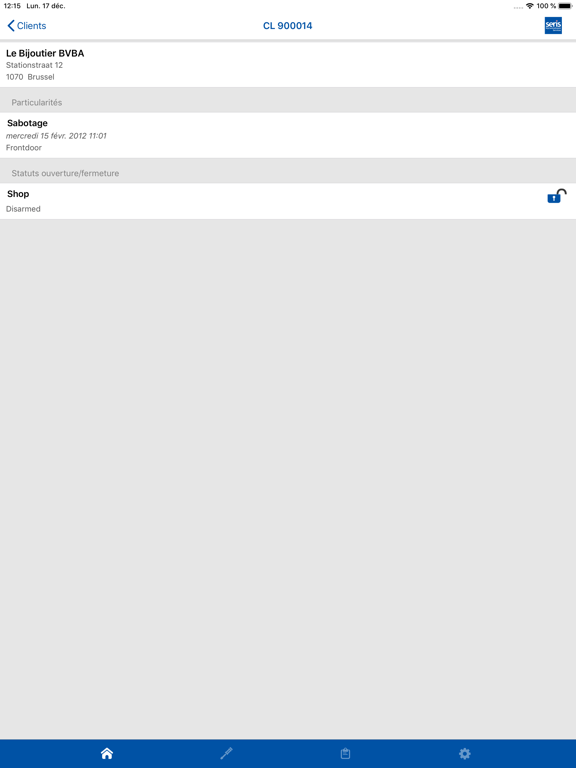Tap the open padlock icon for Shop
The image size is (576, 768).
(x=556, y=196)
